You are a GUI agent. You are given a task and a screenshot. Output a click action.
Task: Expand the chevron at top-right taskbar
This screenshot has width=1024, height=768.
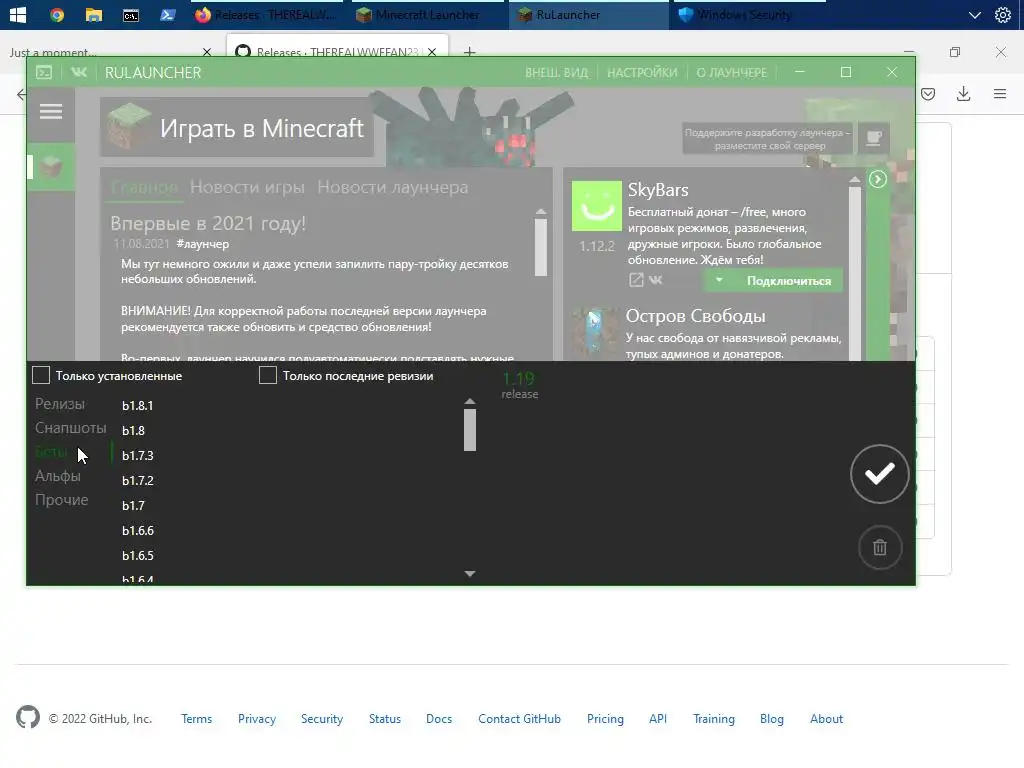coord(974,15)
